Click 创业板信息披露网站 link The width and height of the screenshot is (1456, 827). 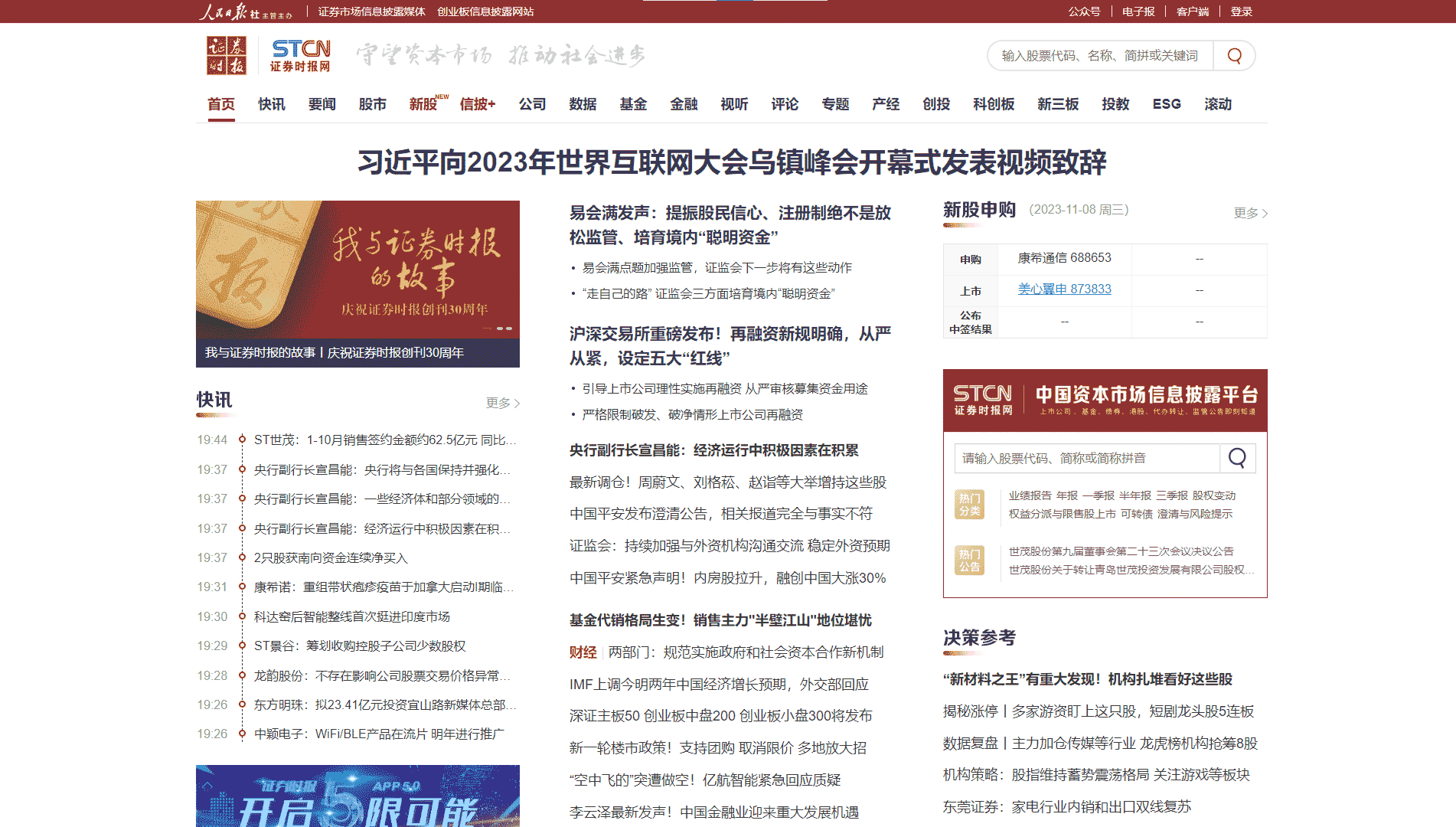(485, 11)
